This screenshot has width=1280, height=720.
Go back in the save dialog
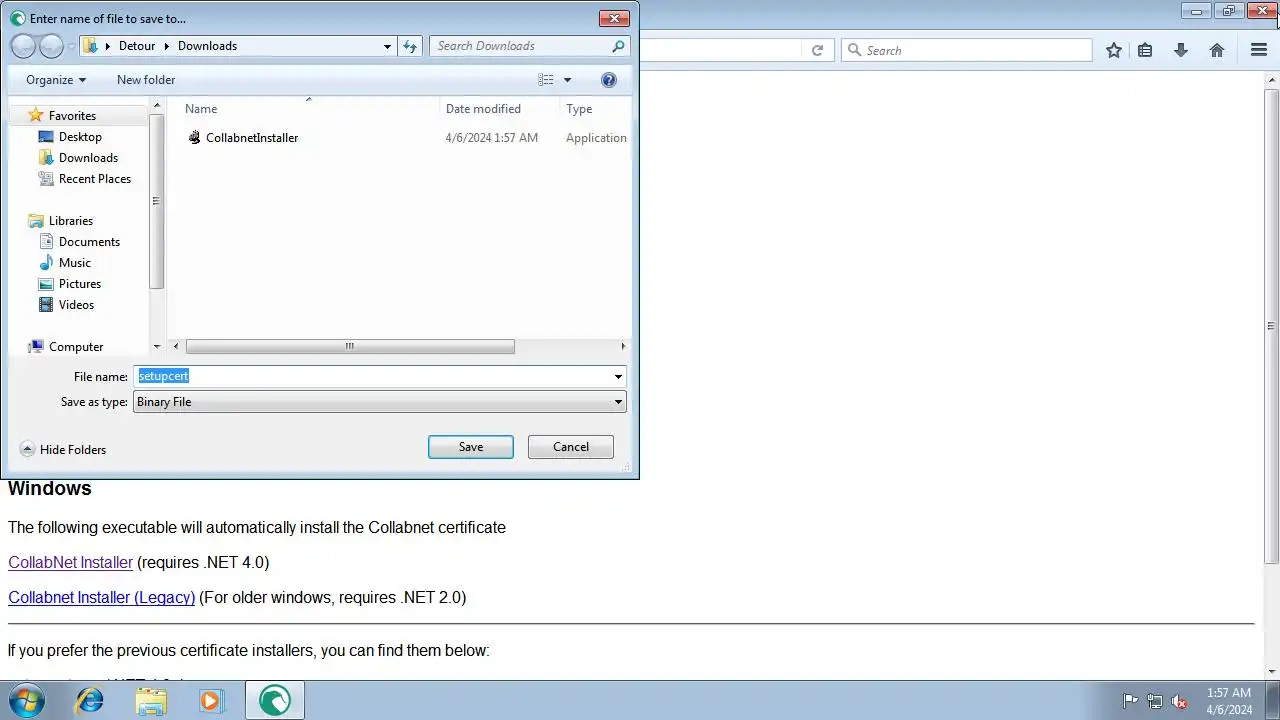[23, 46]
